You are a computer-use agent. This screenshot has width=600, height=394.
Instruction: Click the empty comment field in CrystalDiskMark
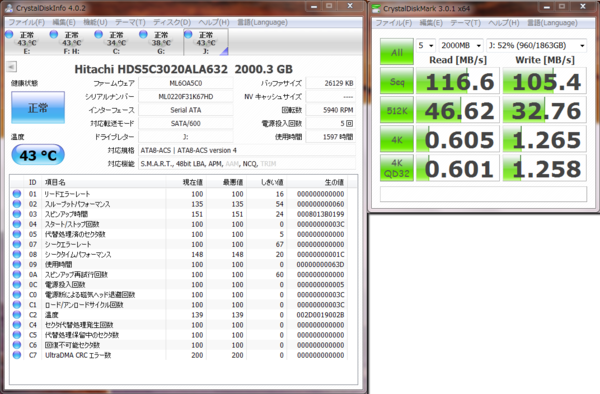[x=483, y=194]
